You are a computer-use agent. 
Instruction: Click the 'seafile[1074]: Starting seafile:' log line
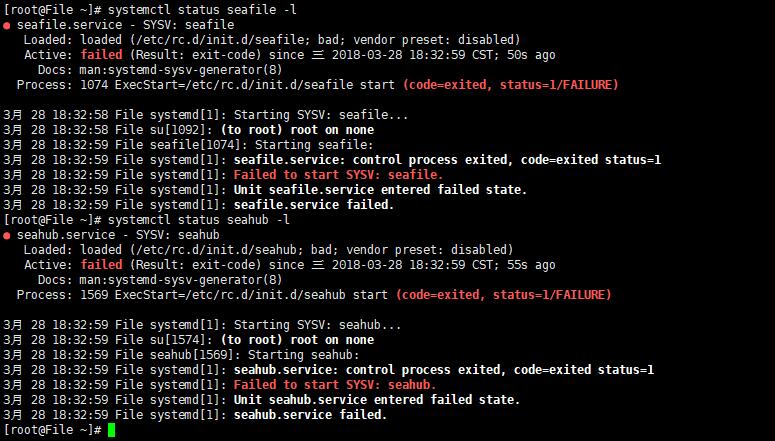(262, 145)
